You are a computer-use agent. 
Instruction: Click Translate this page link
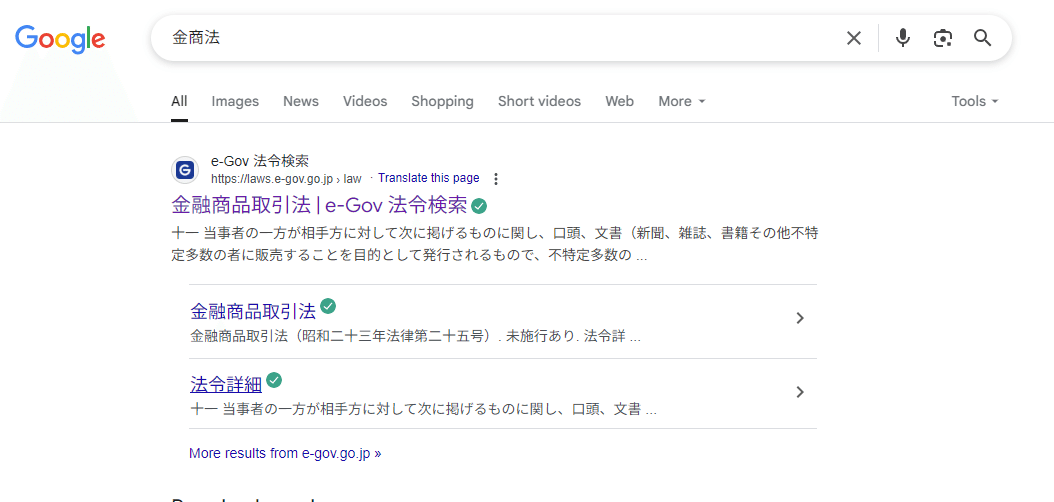429,178
